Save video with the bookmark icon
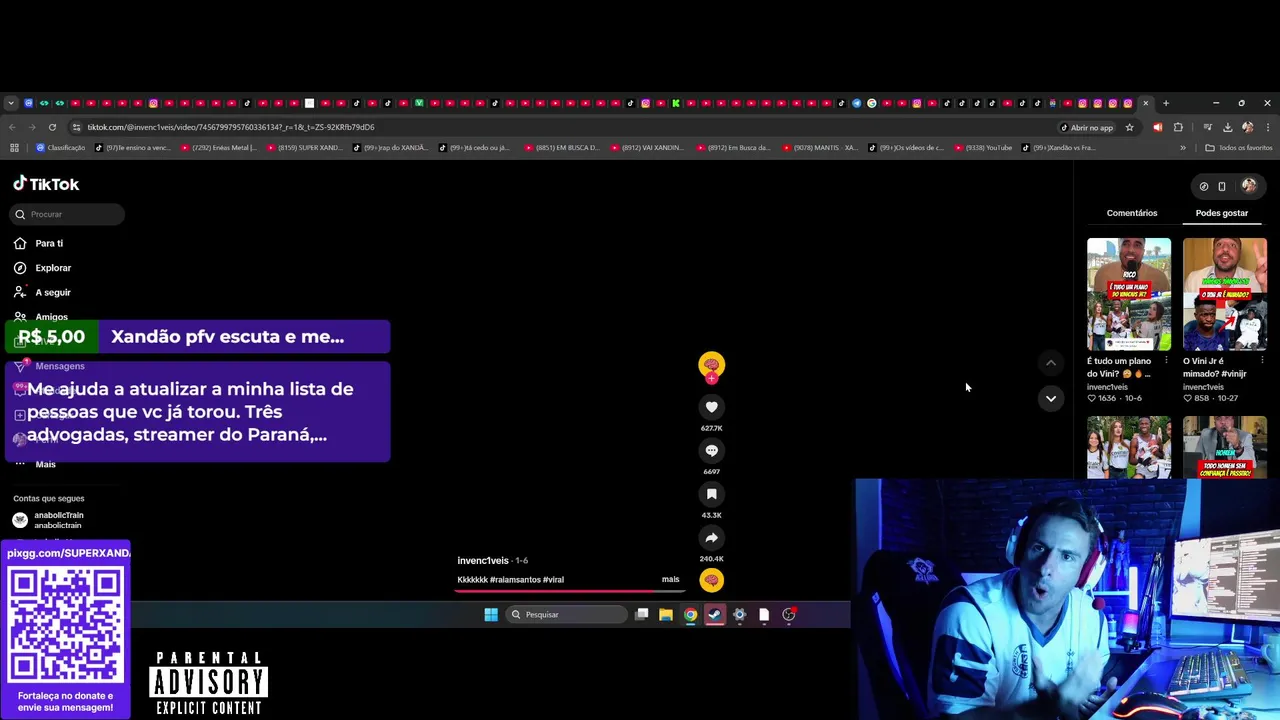The image size is (1280, 720). [x=711, y=494]
